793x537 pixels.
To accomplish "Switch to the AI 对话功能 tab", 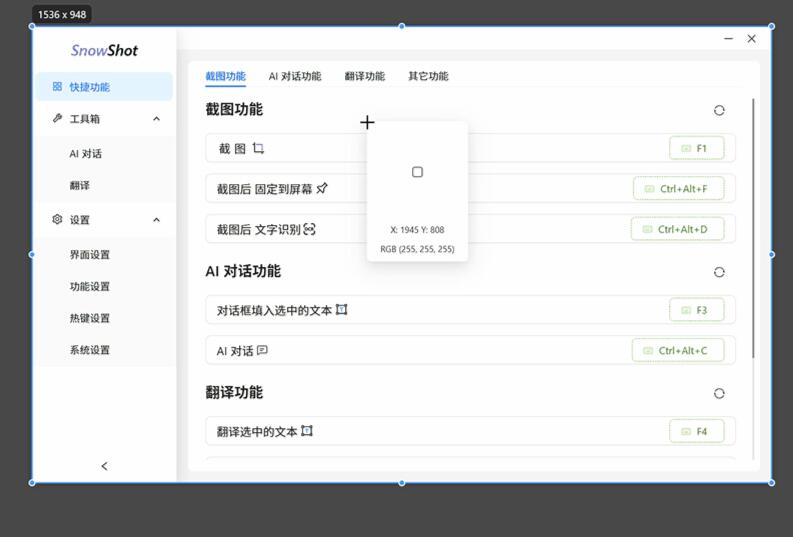I will [295, 76].
